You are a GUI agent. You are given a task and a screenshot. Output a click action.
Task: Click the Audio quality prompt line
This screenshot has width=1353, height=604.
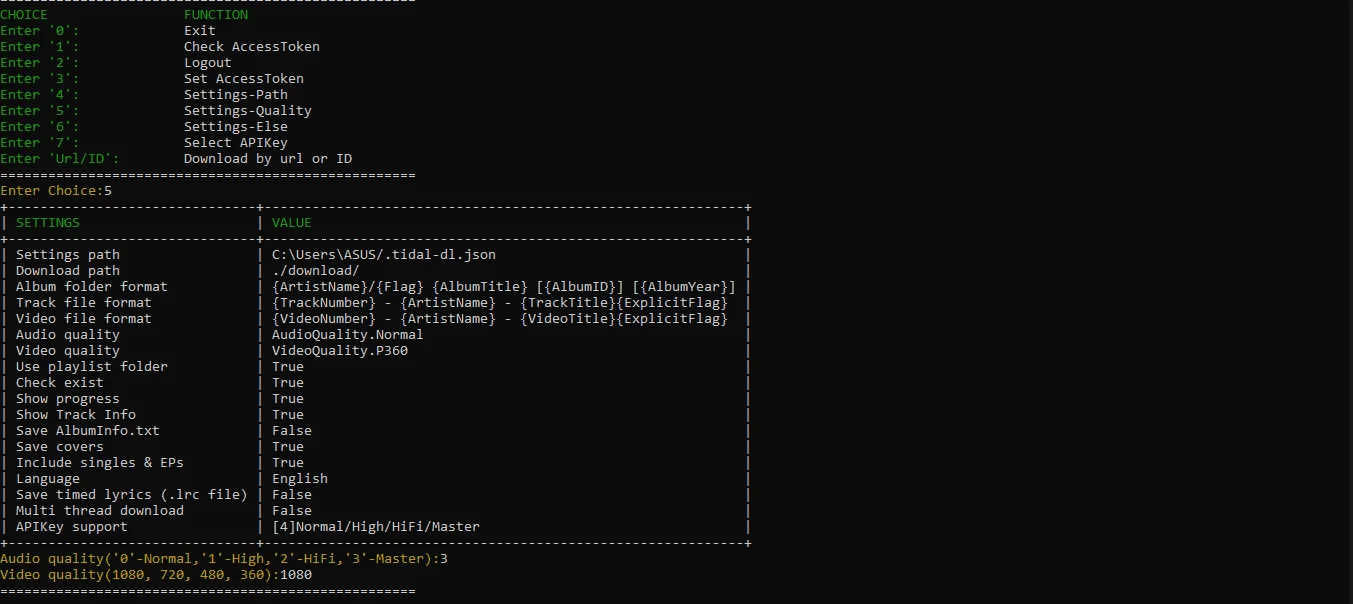click(x=224, y=559)
